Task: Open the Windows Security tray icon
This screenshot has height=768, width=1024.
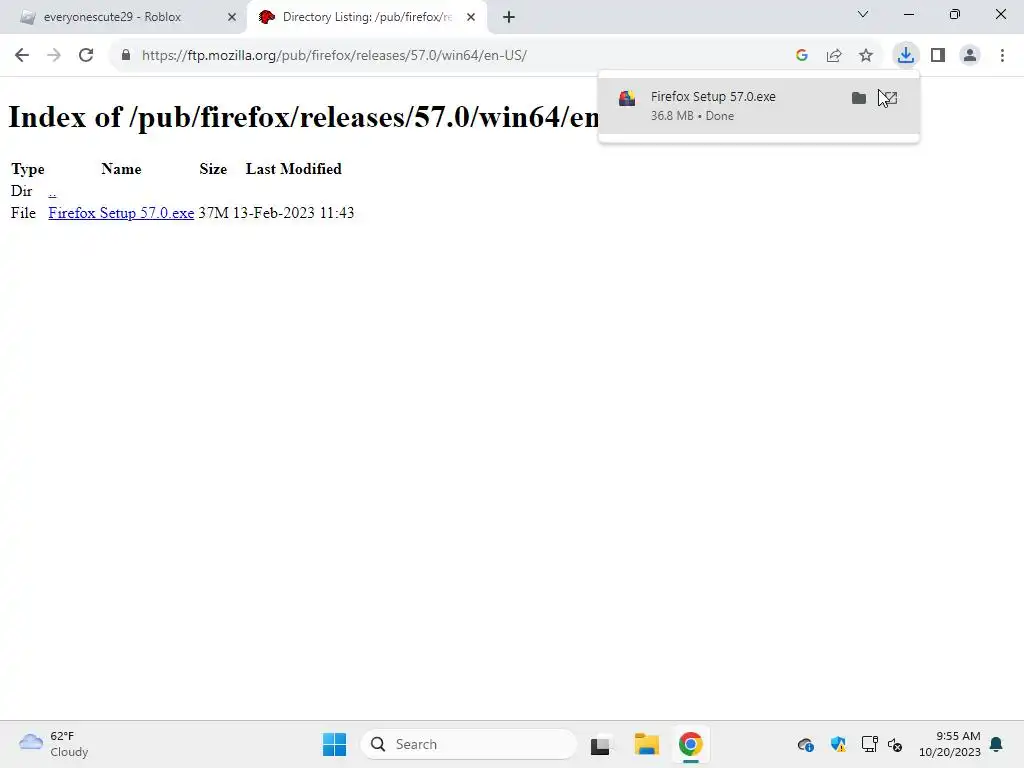Action: tap(838, 744)
